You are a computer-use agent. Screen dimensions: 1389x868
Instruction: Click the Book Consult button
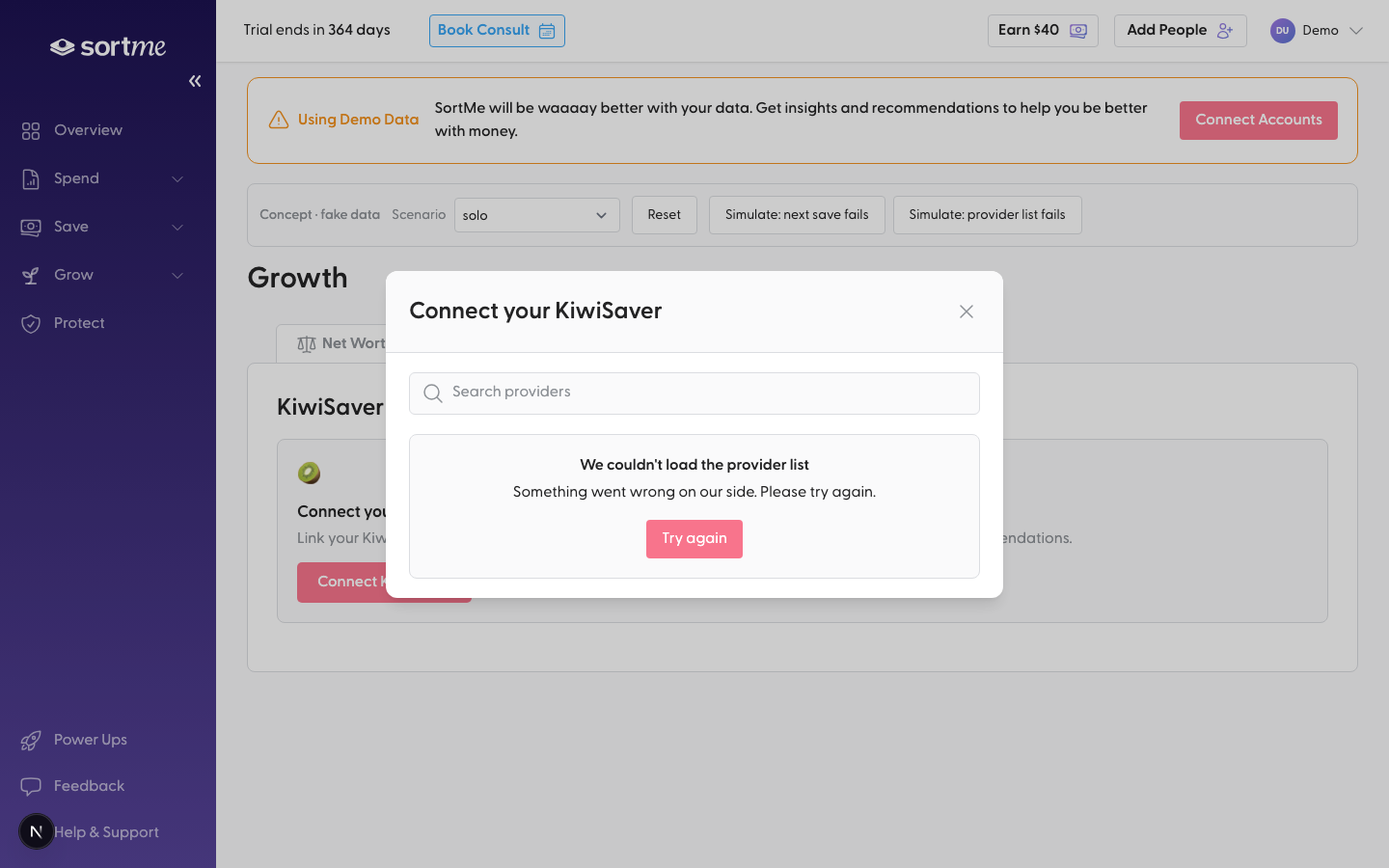tap(497, 31)
